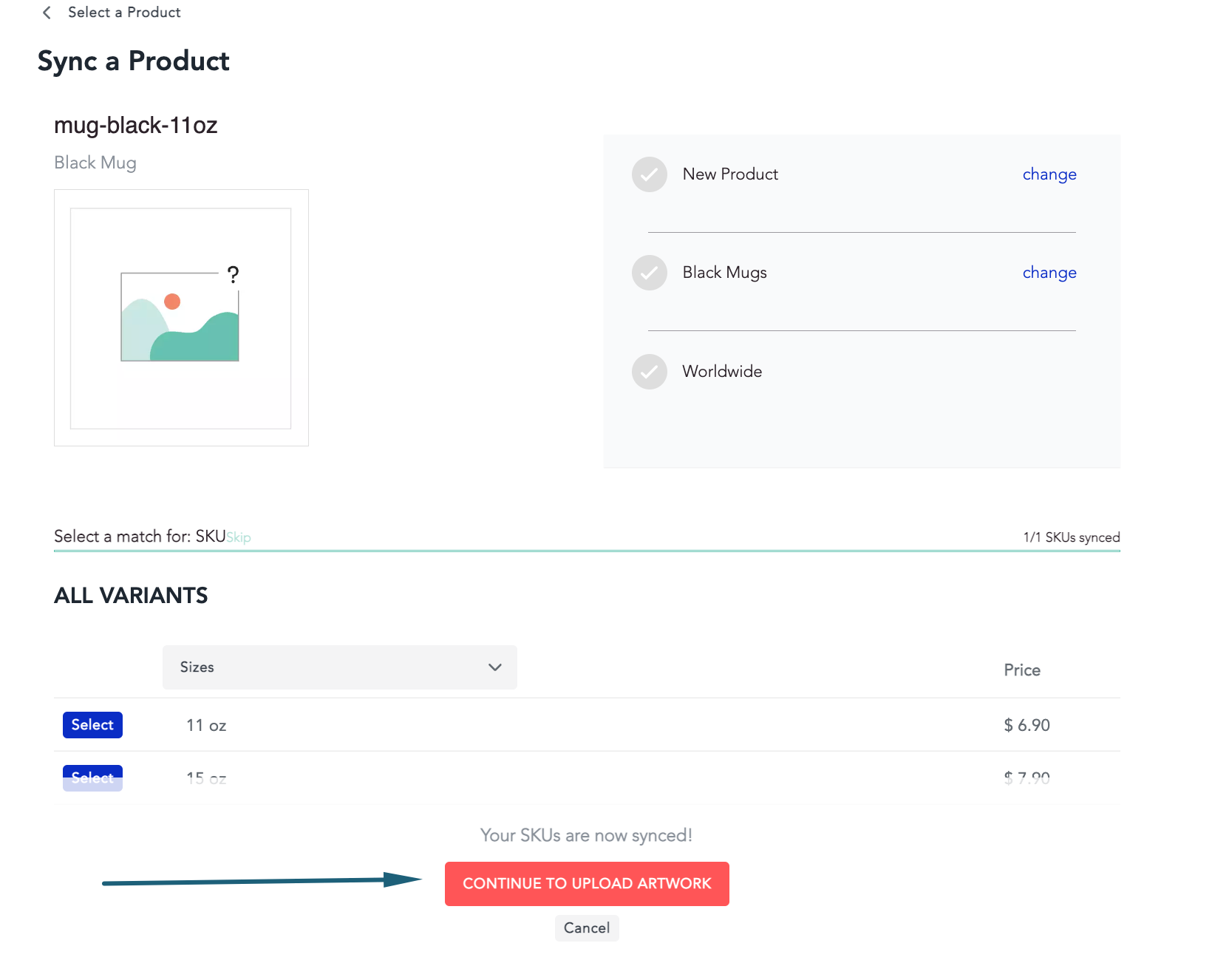1212x980 pixels.
Task: Click the ALL VARIANTS heading
Action: pos(131,596)
